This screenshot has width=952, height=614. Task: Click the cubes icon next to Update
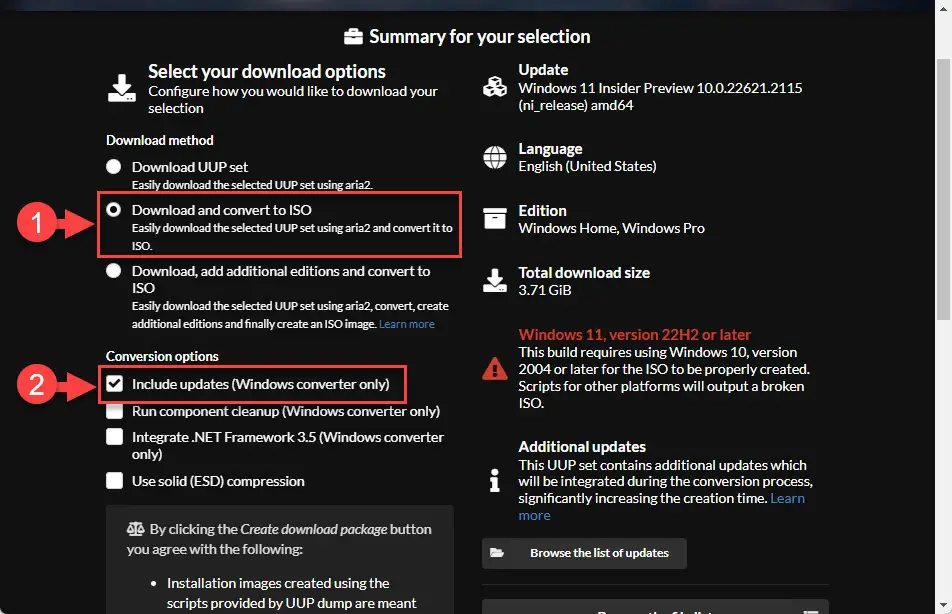(x=495, y=87)
